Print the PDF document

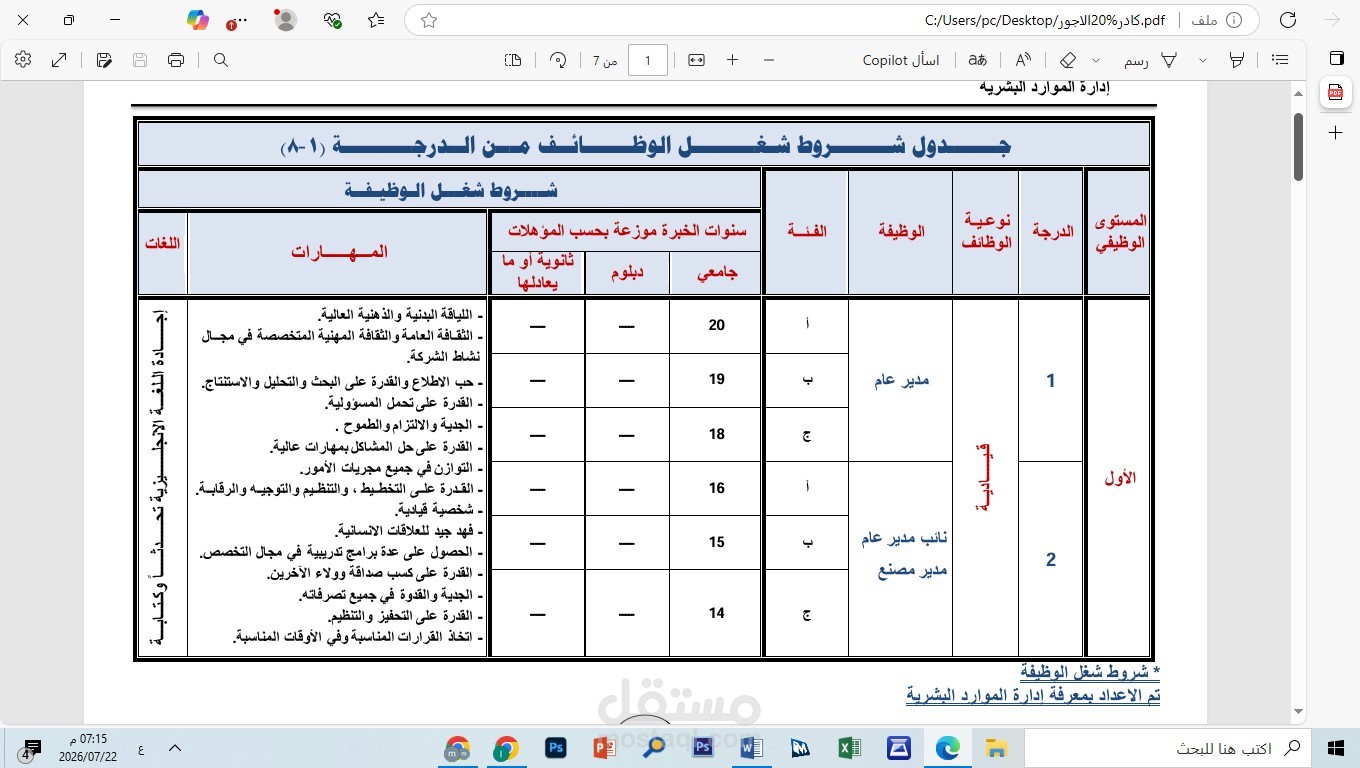tap(176, 60)
